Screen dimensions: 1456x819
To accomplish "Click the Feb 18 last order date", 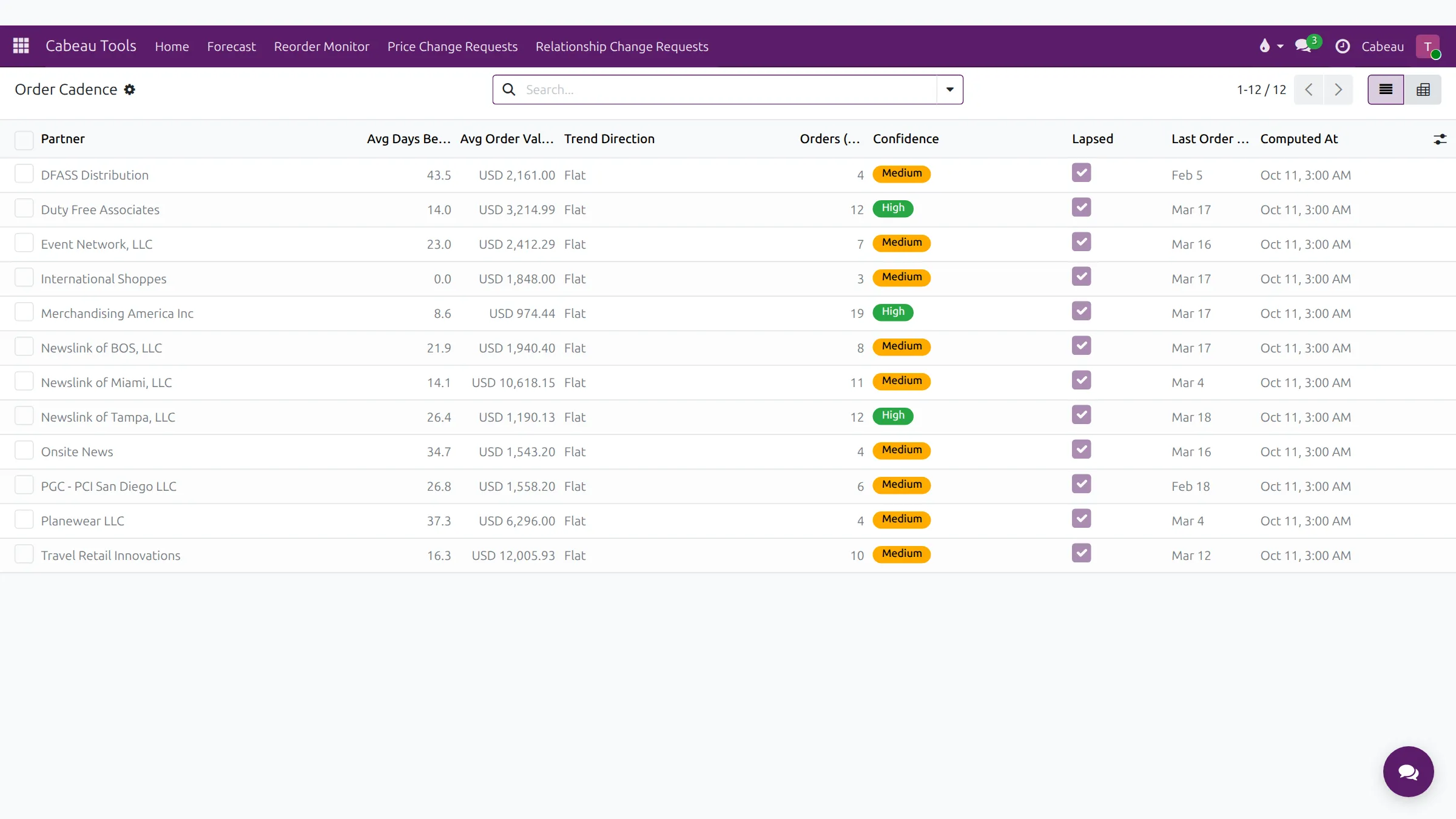I will pyautogui.click(x=1190, y=486).
